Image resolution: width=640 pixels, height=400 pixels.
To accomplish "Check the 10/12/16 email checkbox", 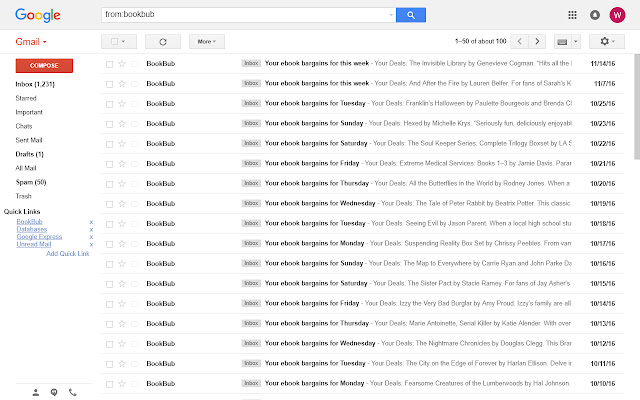I will click(109, 344).
